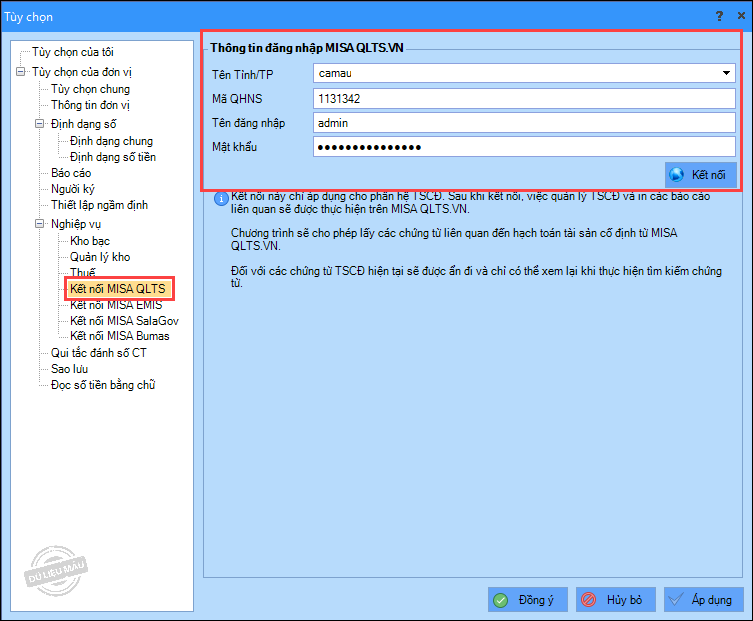753x621 pixels.
Task: Open Thiết lập ngầm định settings
Action: (99, 205)
